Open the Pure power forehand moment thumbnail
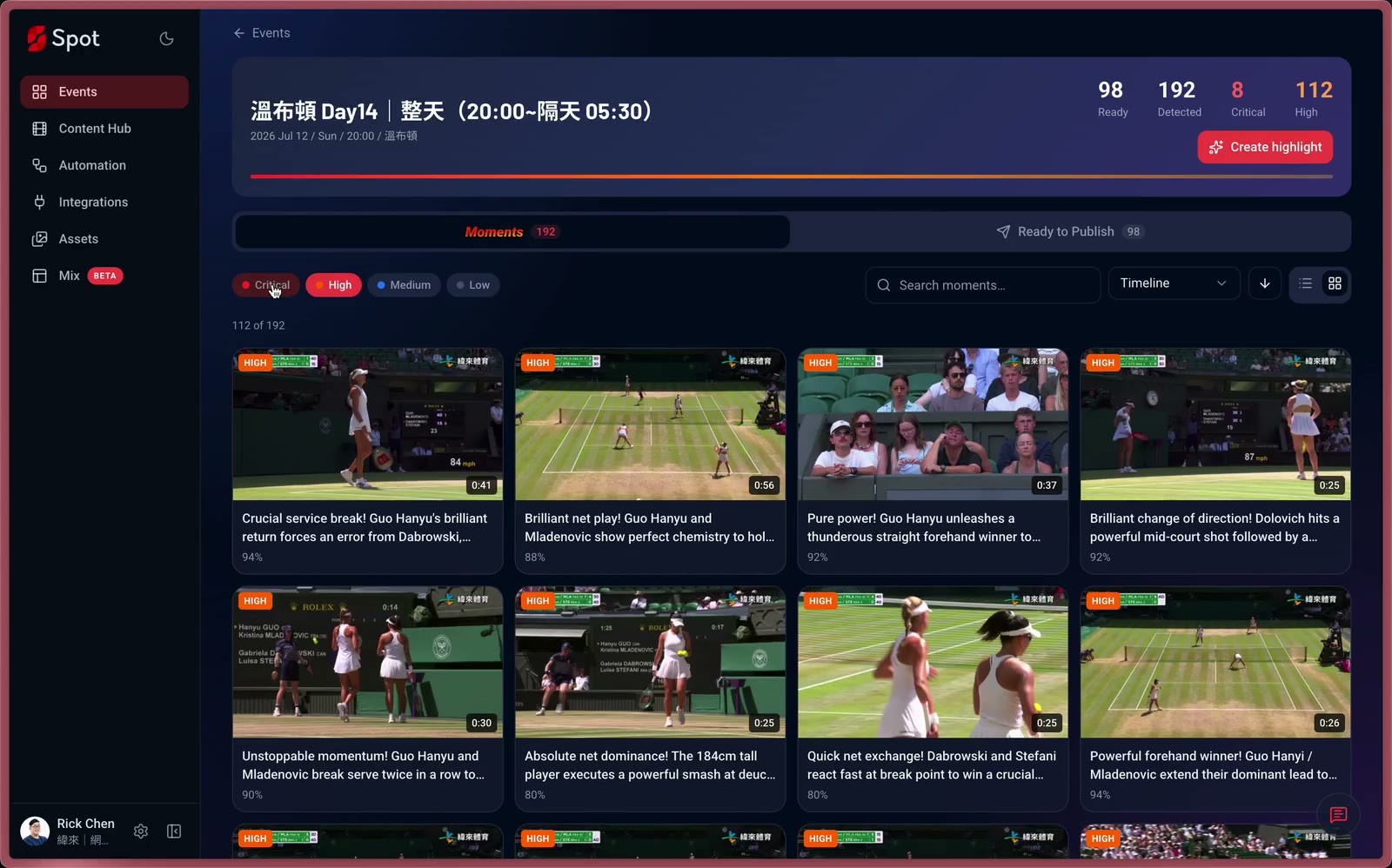This screenshot has height=868, width=1392. 933,424
